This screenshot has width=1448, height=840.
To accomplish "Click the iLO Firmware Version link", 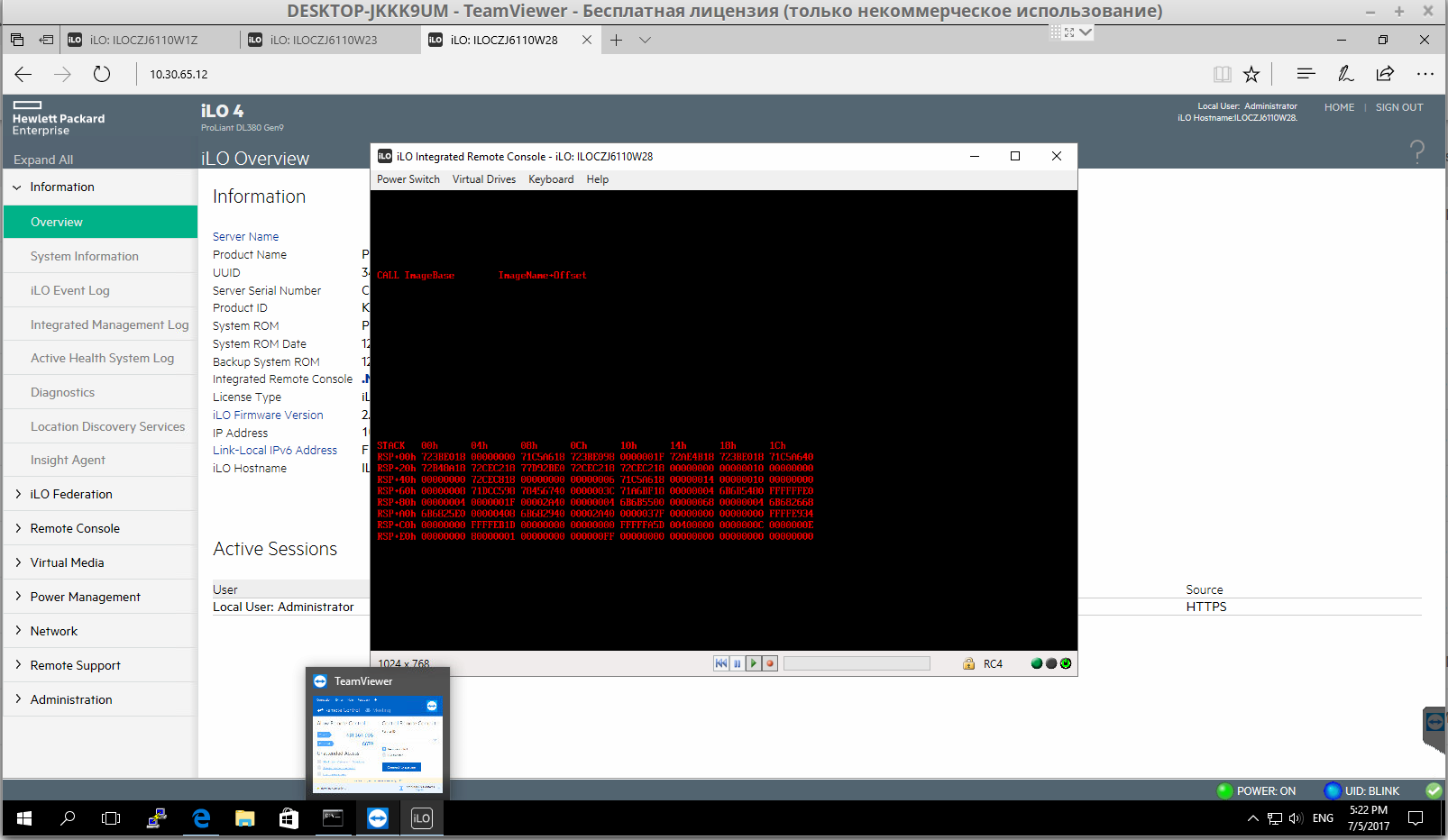I will pyautogui.click(x=268, y=415).
